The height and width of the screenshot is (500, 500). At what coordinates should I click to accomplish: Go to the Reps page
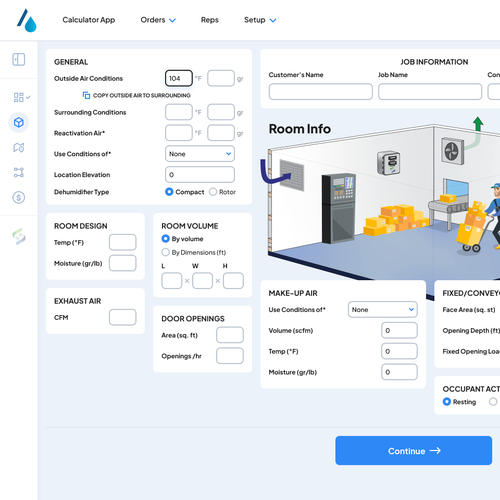[x=210, y=20]
